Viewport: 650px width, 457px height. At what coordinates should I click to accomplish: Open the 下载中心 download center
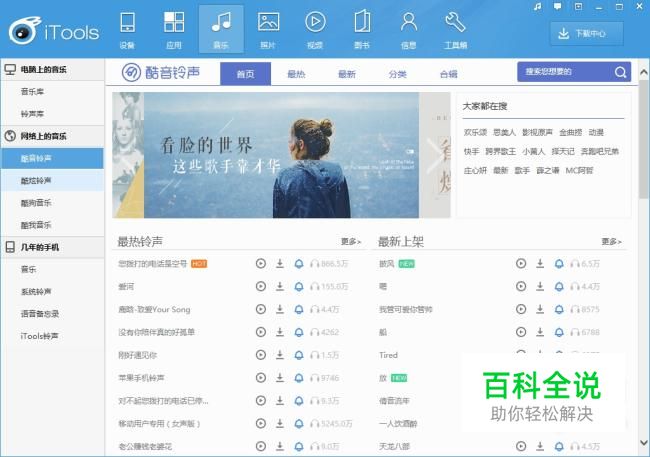(x=587, y=34)
